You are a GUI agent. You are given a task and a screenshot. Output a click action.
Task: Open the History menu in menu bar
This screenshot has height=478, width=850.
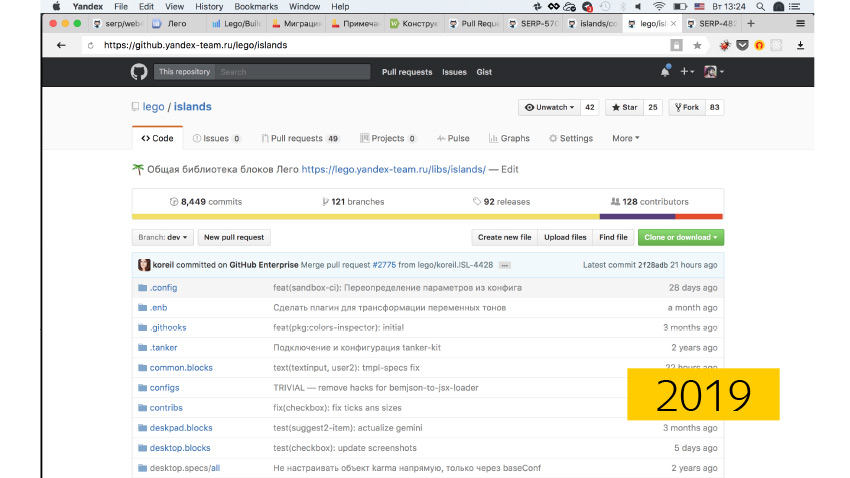click(x=209, y=7)
